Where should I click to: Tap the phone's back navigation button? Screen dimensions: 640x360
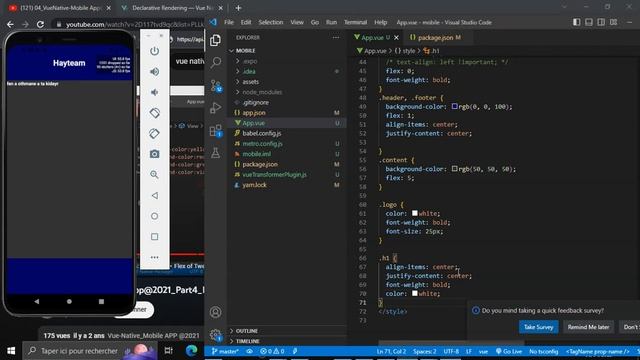click(37, 302)
